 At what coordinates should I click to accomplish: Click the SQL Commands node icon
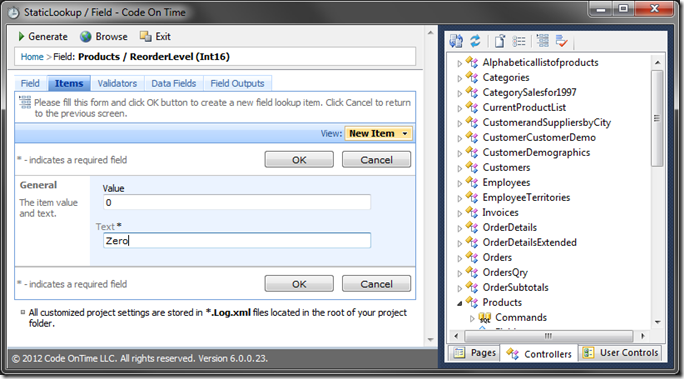(485, 318)
